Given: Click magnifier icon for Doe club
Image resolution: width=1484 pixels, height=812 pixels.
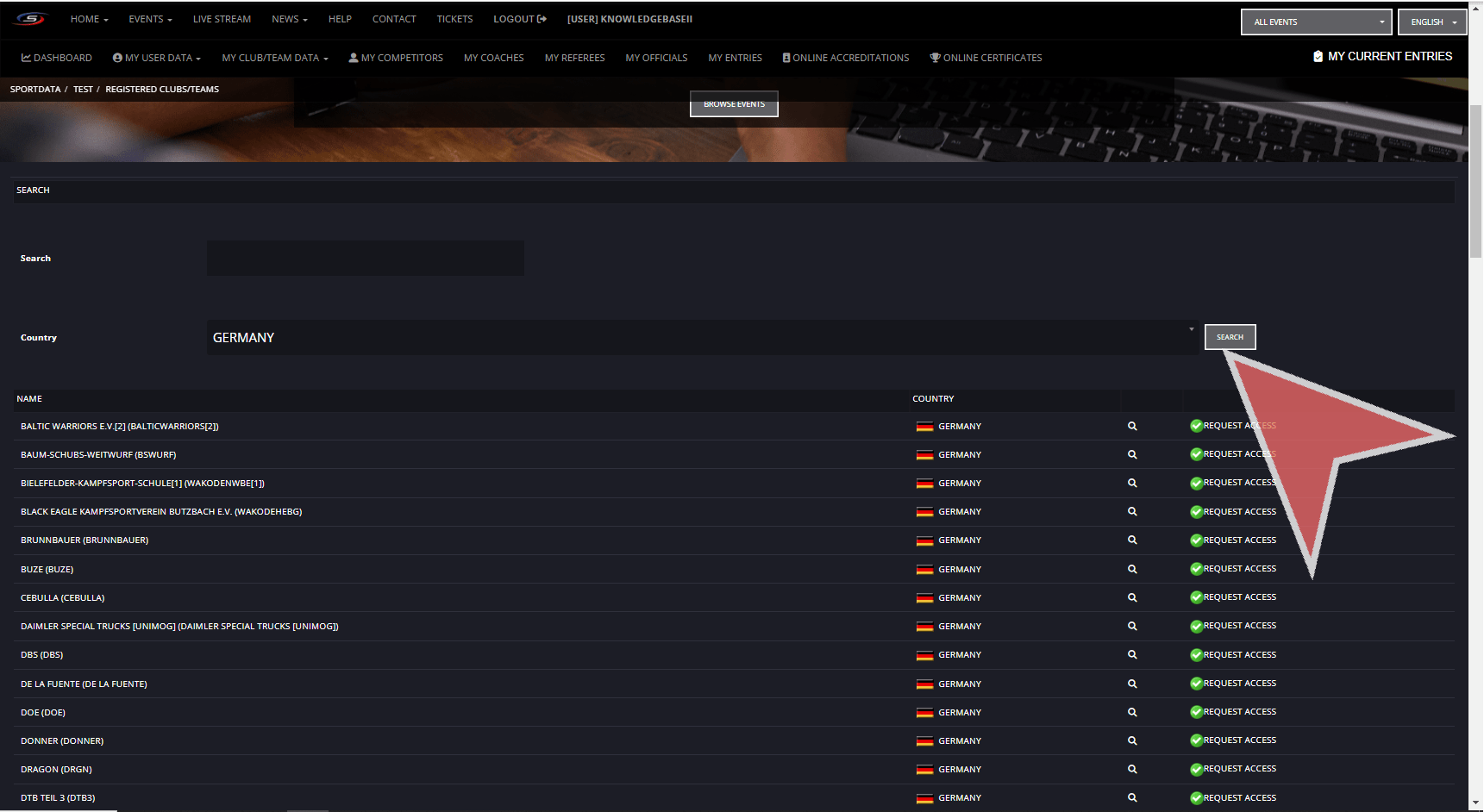Looking at the screenshot, I should tap(1132, 713).
